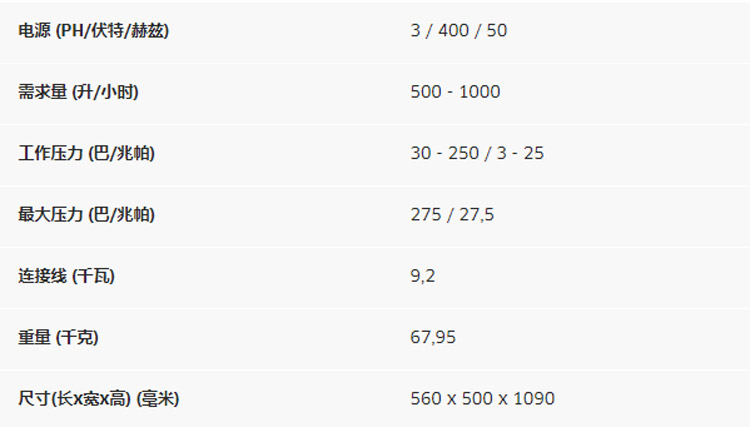This screenshot has width=750, height=427.
Task: Select the 560 x 500 x 1090 value
Action: click(x=482, y=399)
